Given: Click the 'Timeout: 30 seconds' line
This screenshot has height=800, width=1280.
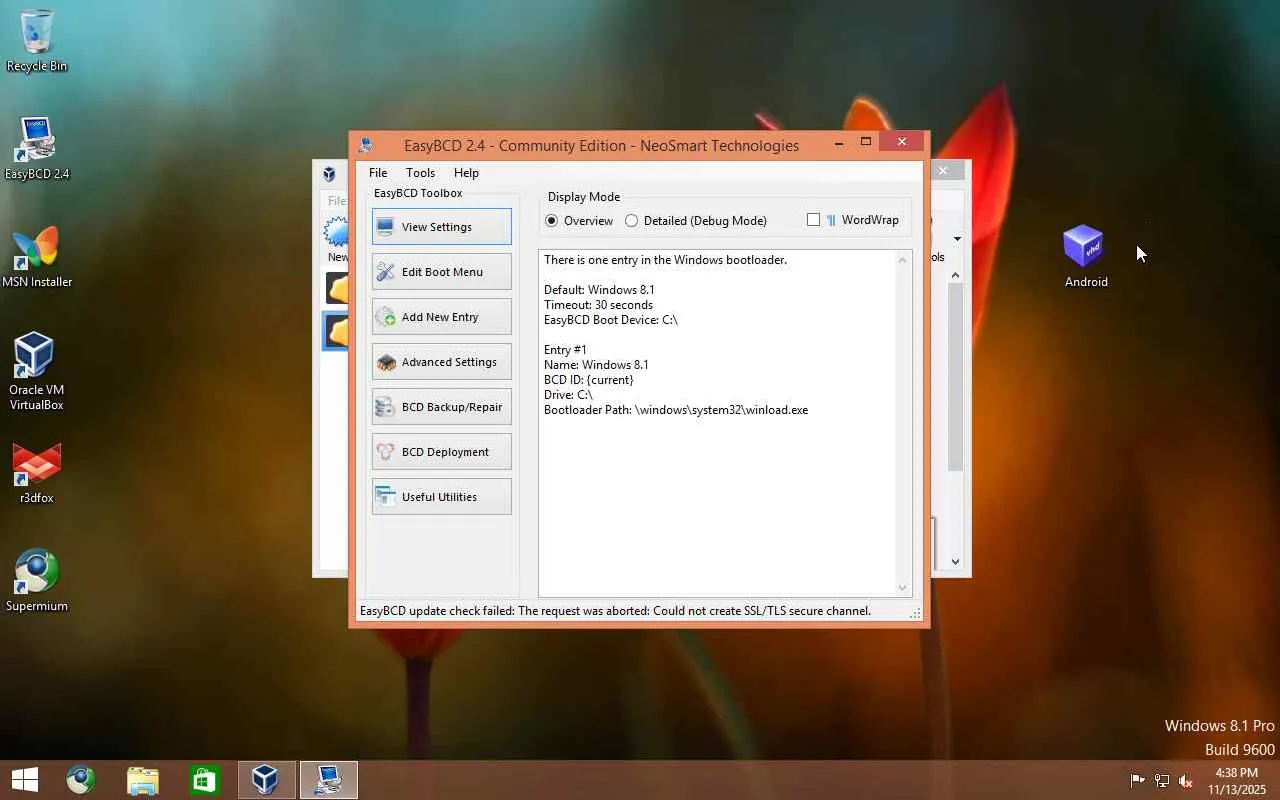Looking at the screenshot, I should [598, 305].
